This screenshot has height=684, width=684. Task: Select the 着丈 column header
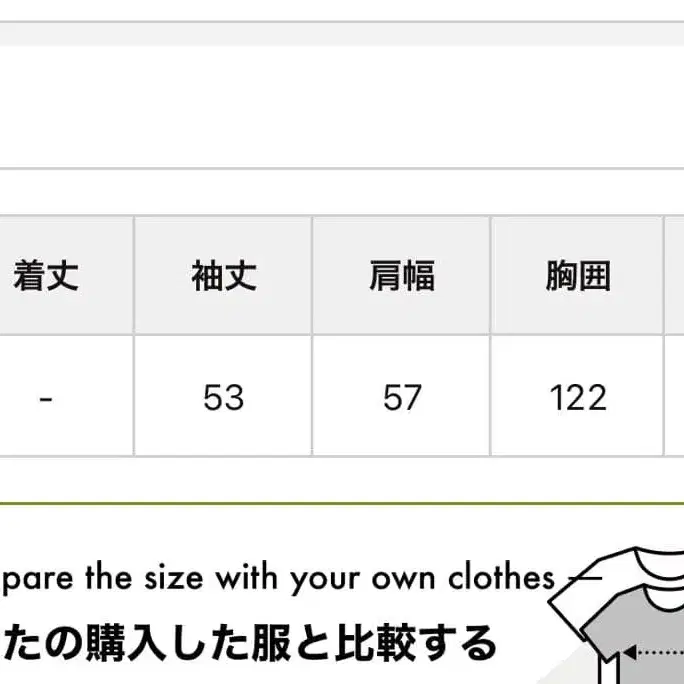(46, 275)
